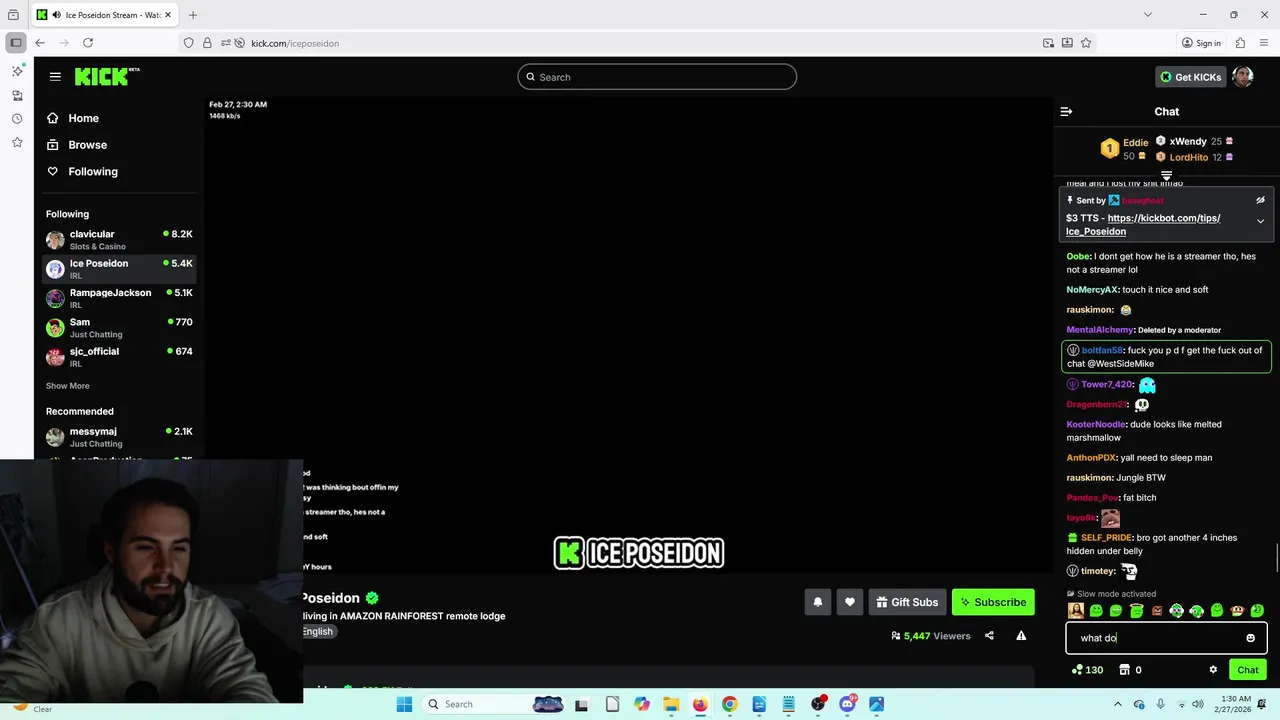The image size is (1280, 720).
Task: List all Firefox tabs dropdown
Action: [x=1147, y=15]
